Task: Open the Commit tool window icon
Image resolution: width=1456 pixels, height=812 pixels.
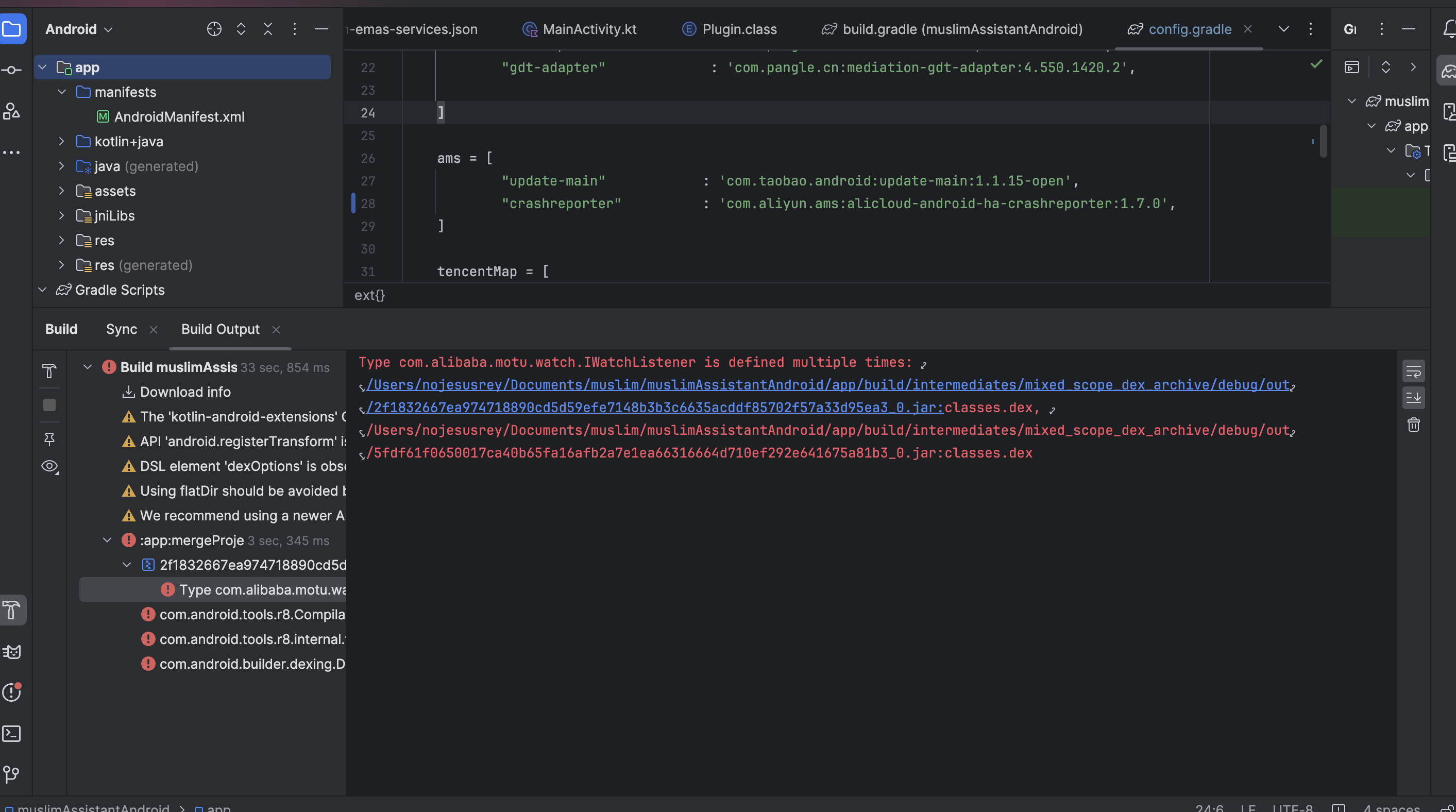Action: pos(11,70)
